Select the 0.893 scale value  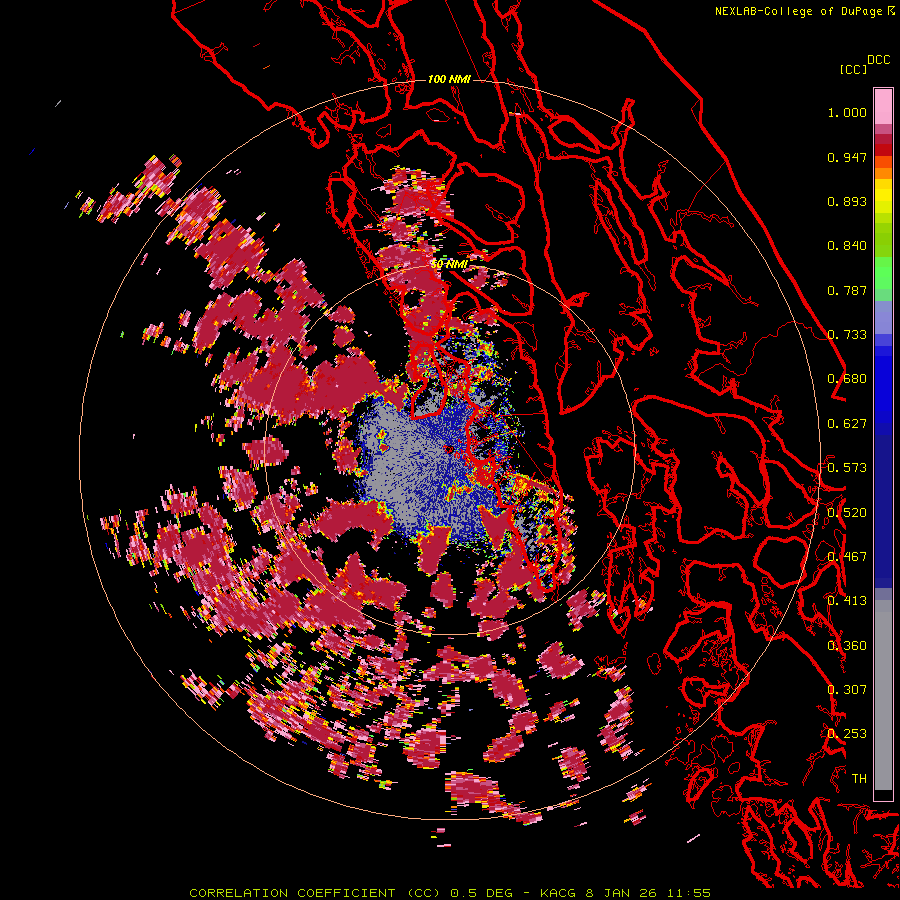point(847,201)
